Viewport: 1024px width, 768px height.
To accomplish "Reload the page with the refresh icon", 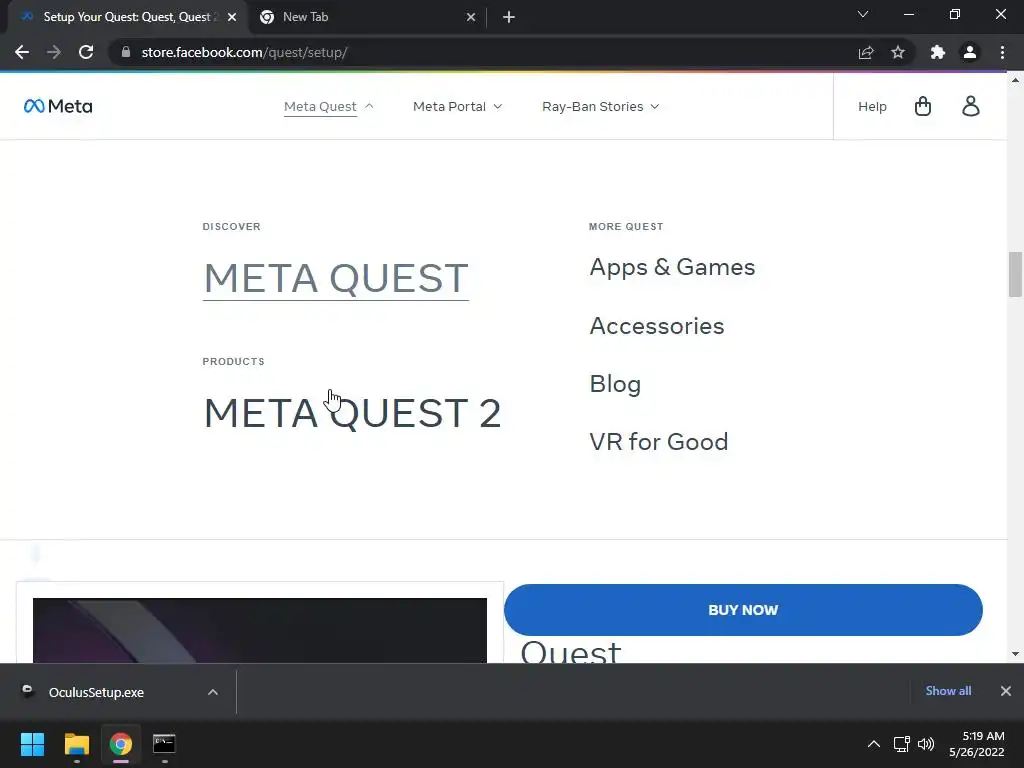I will coord(86,52).
